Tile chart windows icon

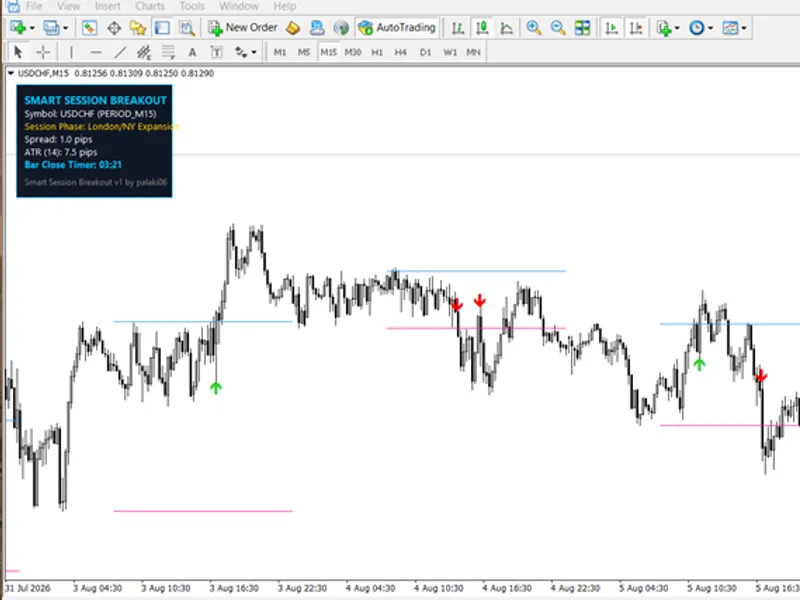(x=582, y=28)
